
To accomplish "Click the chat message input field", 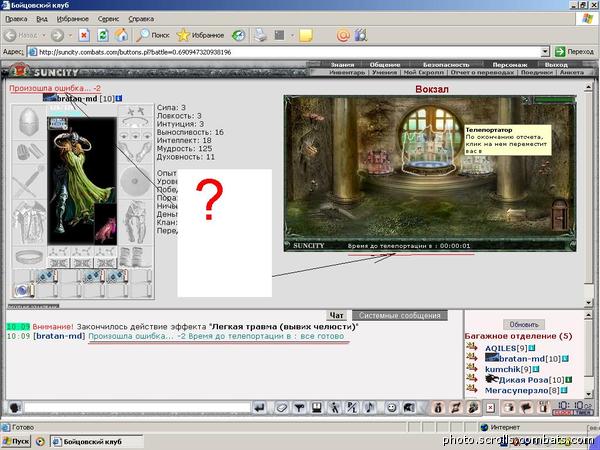I will tap(137, 408).
